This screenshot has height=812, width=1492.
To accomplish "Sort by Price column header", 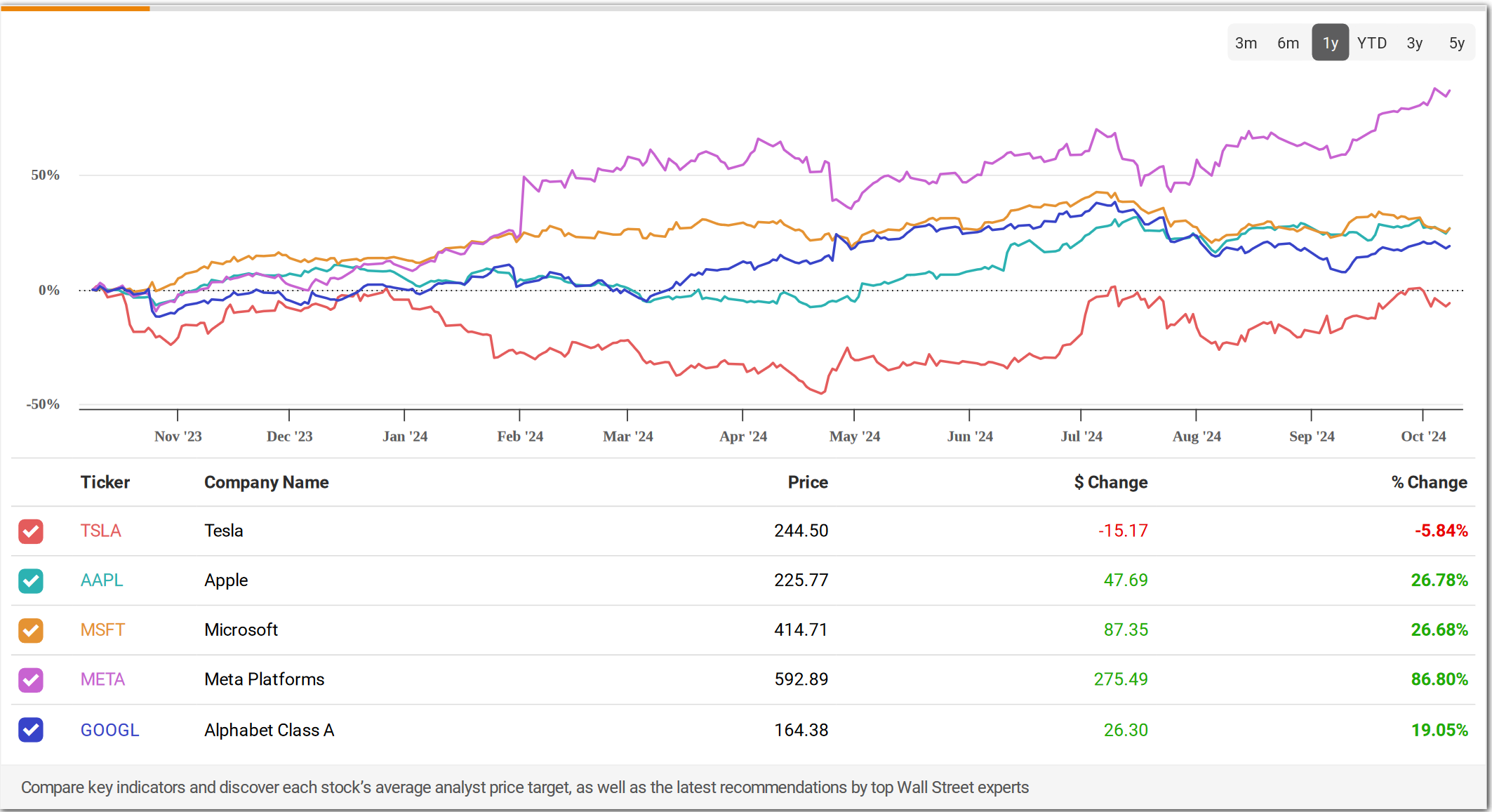I will 807,482.
